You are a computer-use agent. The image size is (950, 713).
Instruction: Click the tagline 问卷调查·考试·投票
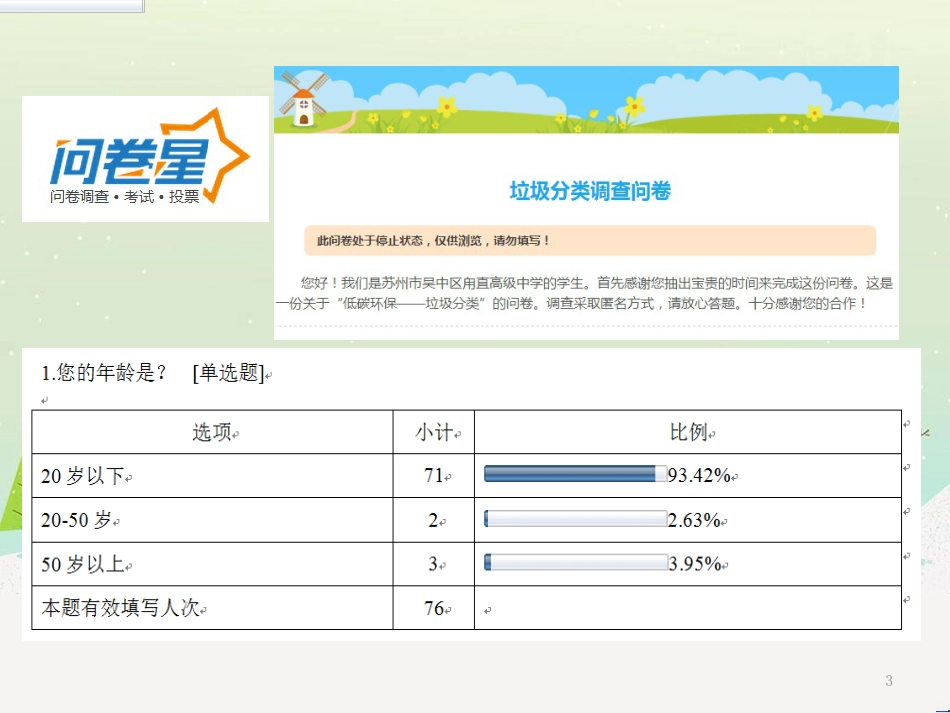125,197
